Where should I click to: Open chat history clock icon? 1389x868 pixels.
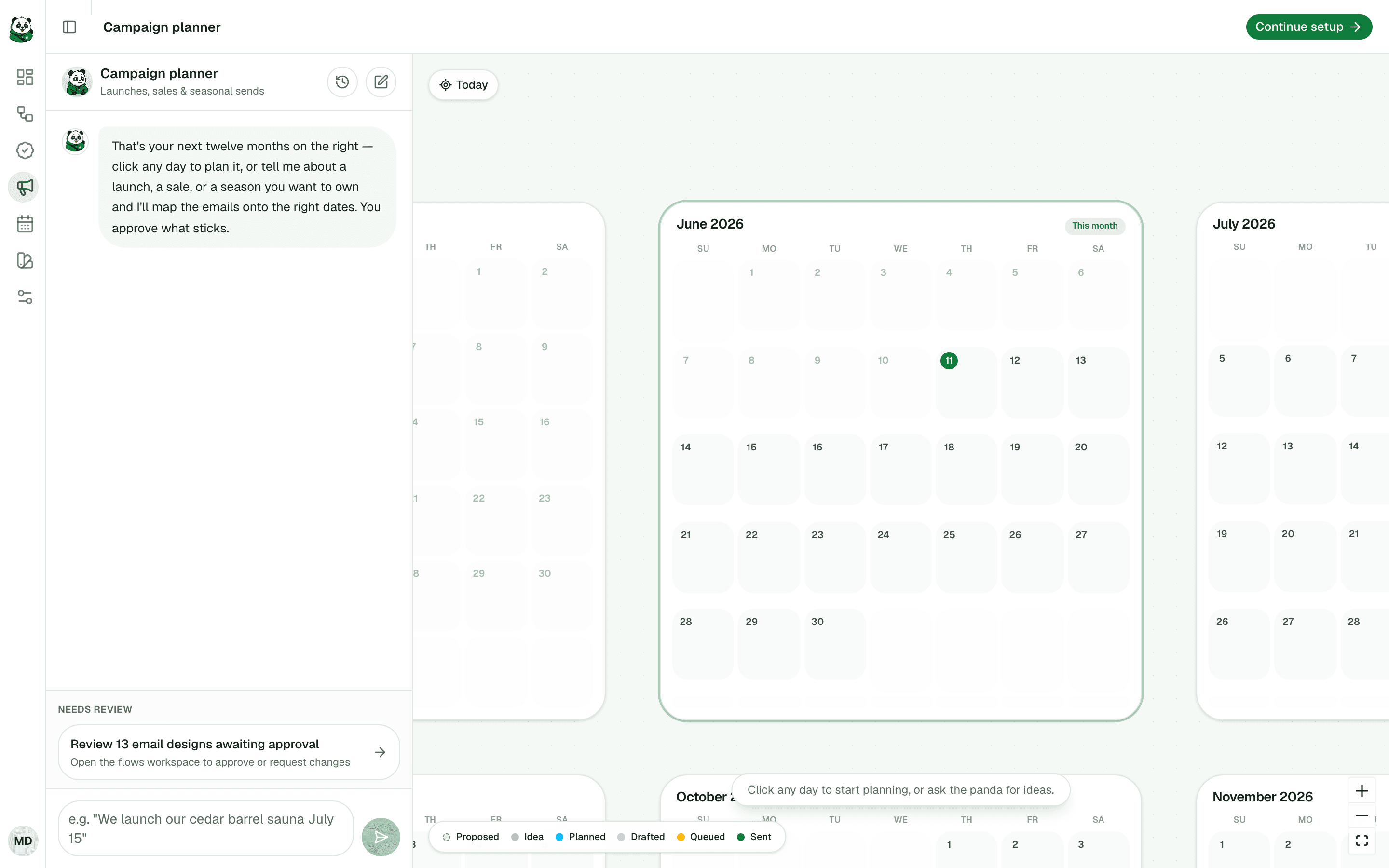tap(342, 82)
